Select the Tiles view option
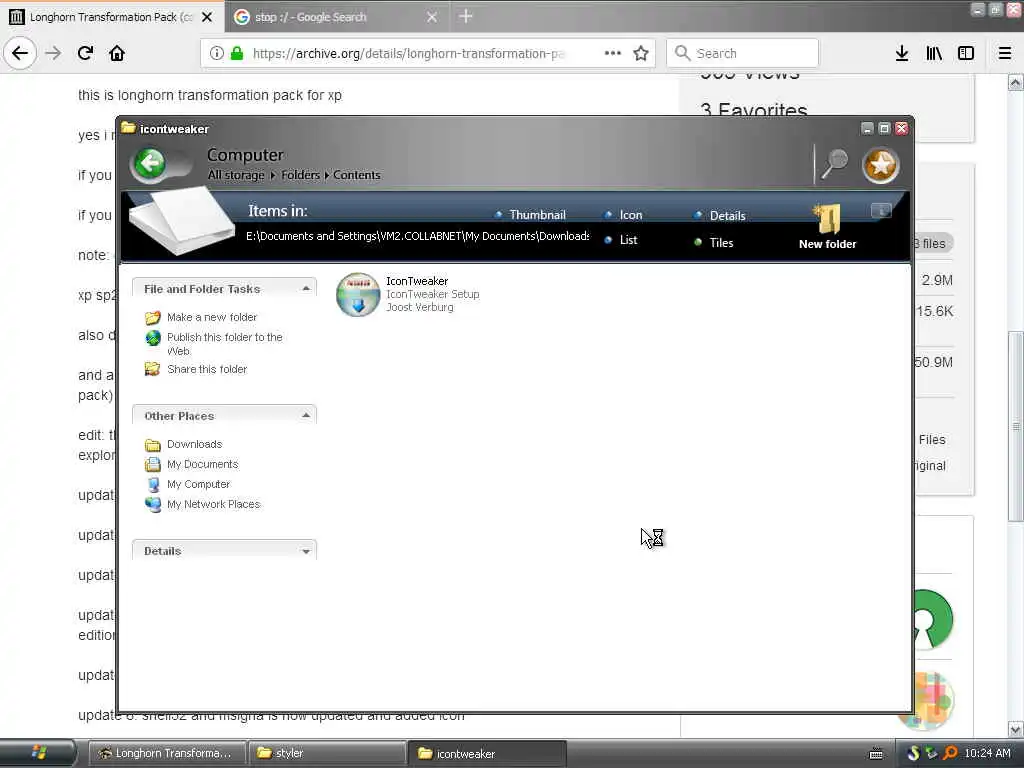This screenshot has height=768, width=1024. click(x=714, y=242)
